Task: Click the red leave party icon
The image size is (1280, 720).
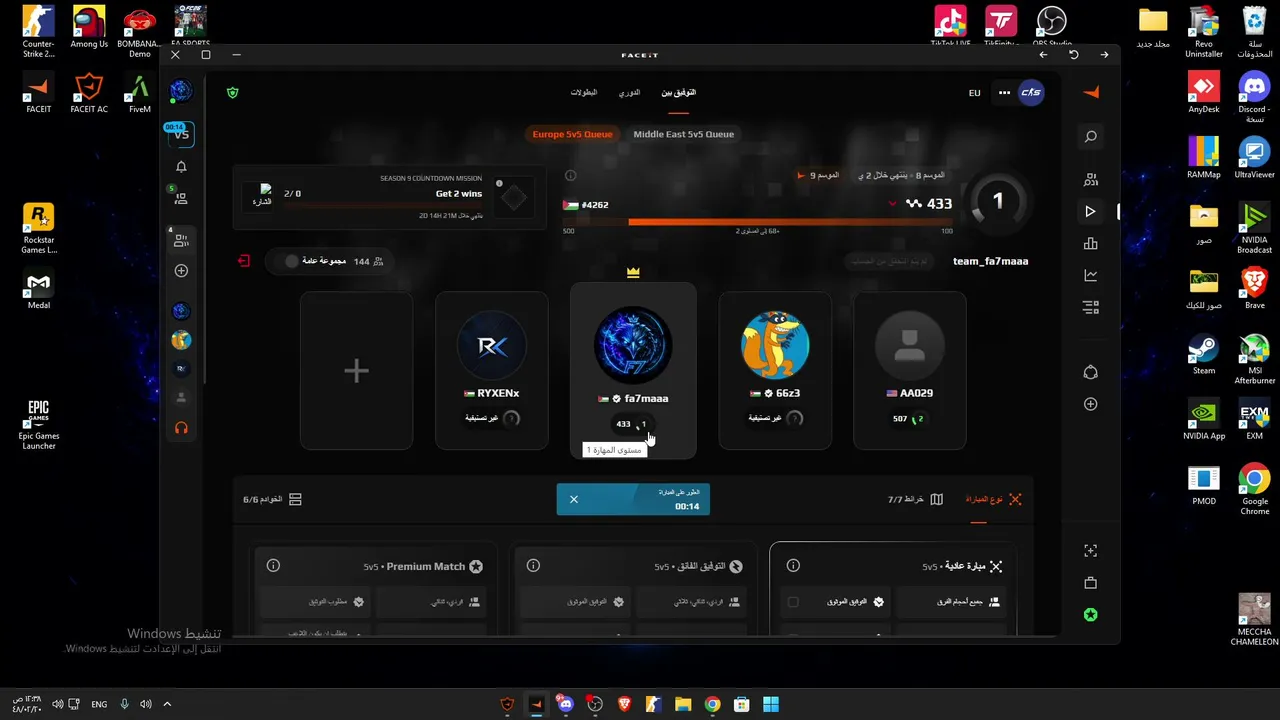Action: (244, 261)
